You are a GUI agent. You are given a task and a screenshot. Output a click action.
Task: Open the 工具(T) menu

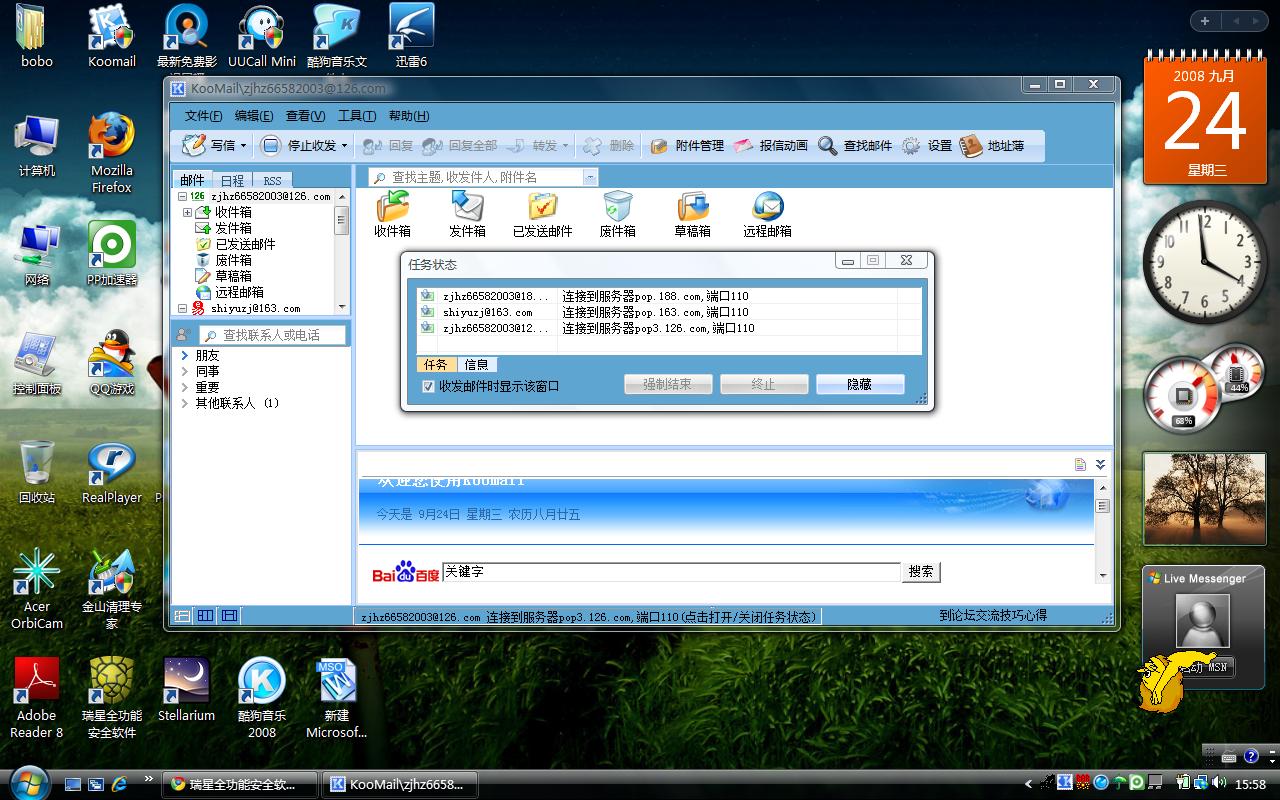coord(356,116)
